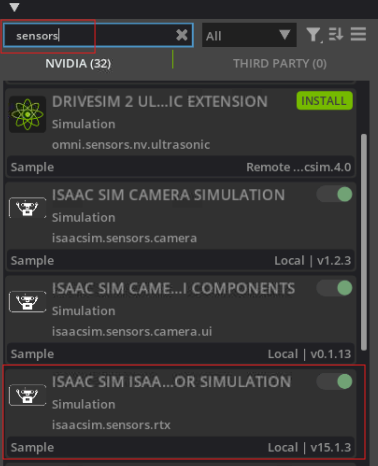Click the extension list vertical scrollbar
Screen dimensions: 378x466
[364, 242]
